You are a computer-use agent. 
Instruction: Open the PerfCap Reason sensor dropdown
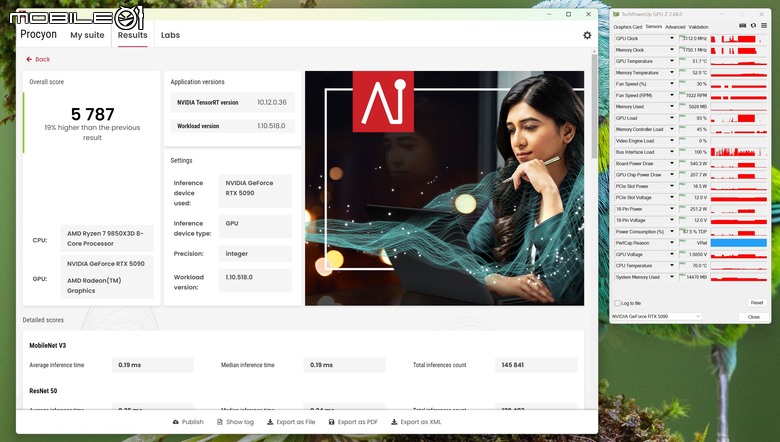[672, 243]
